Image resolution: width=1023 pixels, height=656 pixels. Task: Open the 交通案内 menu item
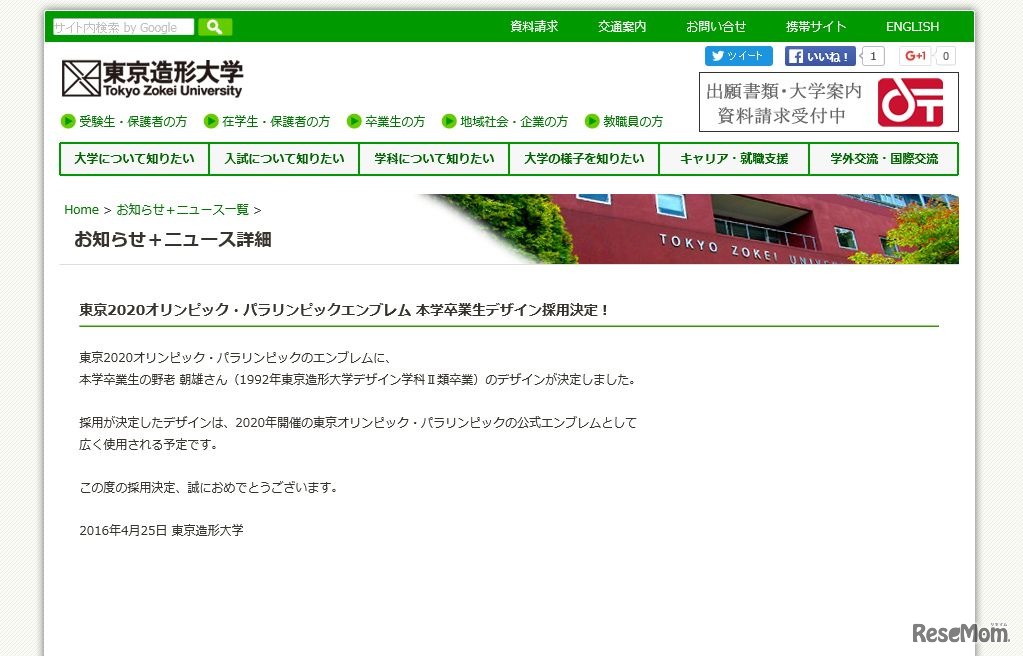coord(620,27)
